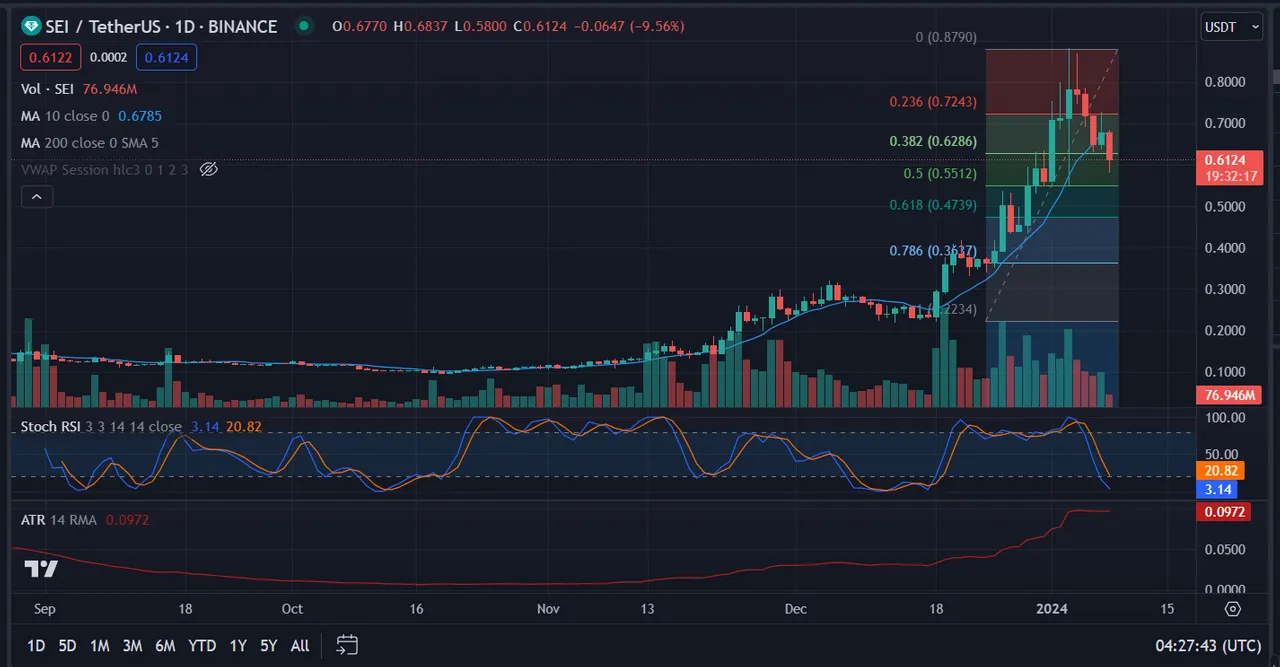This screenshot has height=667, width=1280.
Task: Click the 0.786 (0.3637) Fibonacci label
Action: point(933,251)
